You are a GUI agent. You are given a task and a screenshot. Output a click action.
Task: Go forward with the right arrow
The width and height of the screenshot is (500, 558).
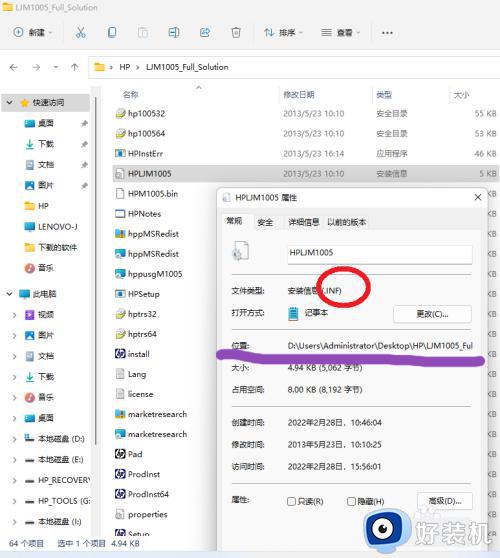coord(36,67)
